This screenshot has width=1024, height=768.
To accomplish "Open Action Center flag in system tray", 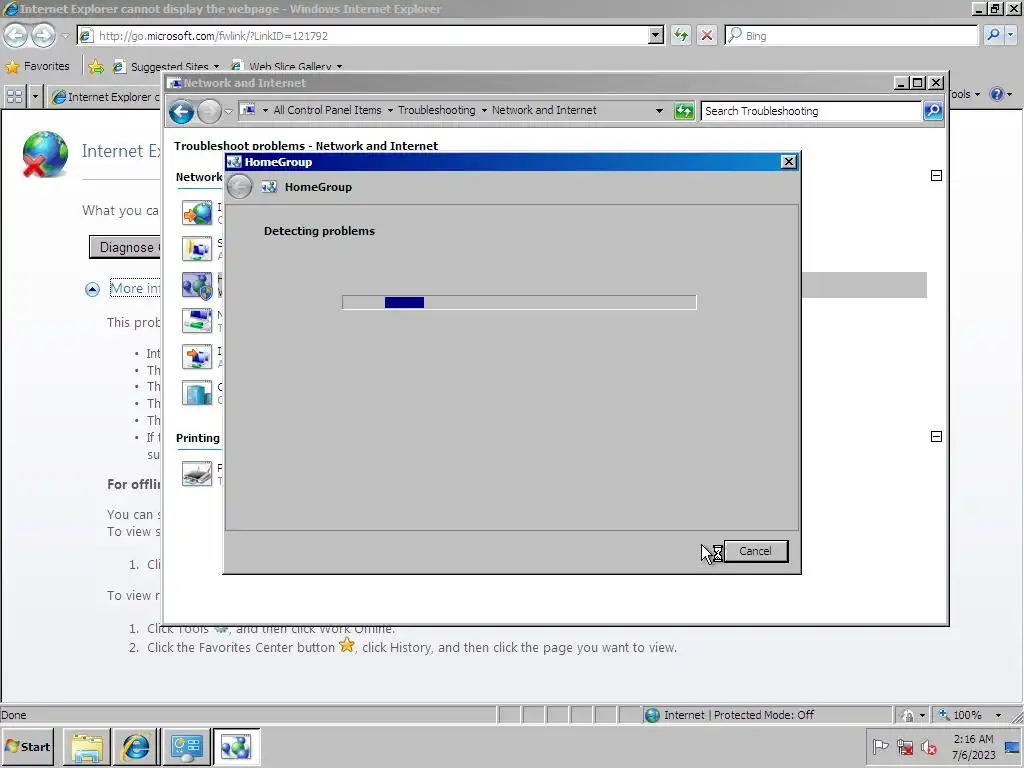I will pos(880,747).
